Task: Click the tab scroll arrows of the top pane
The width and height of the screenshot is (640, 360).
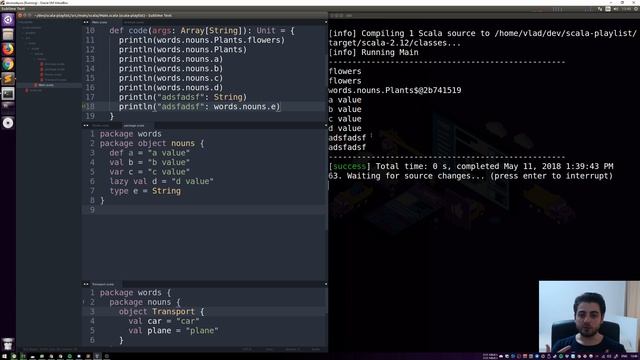Action: click(86, 22)
